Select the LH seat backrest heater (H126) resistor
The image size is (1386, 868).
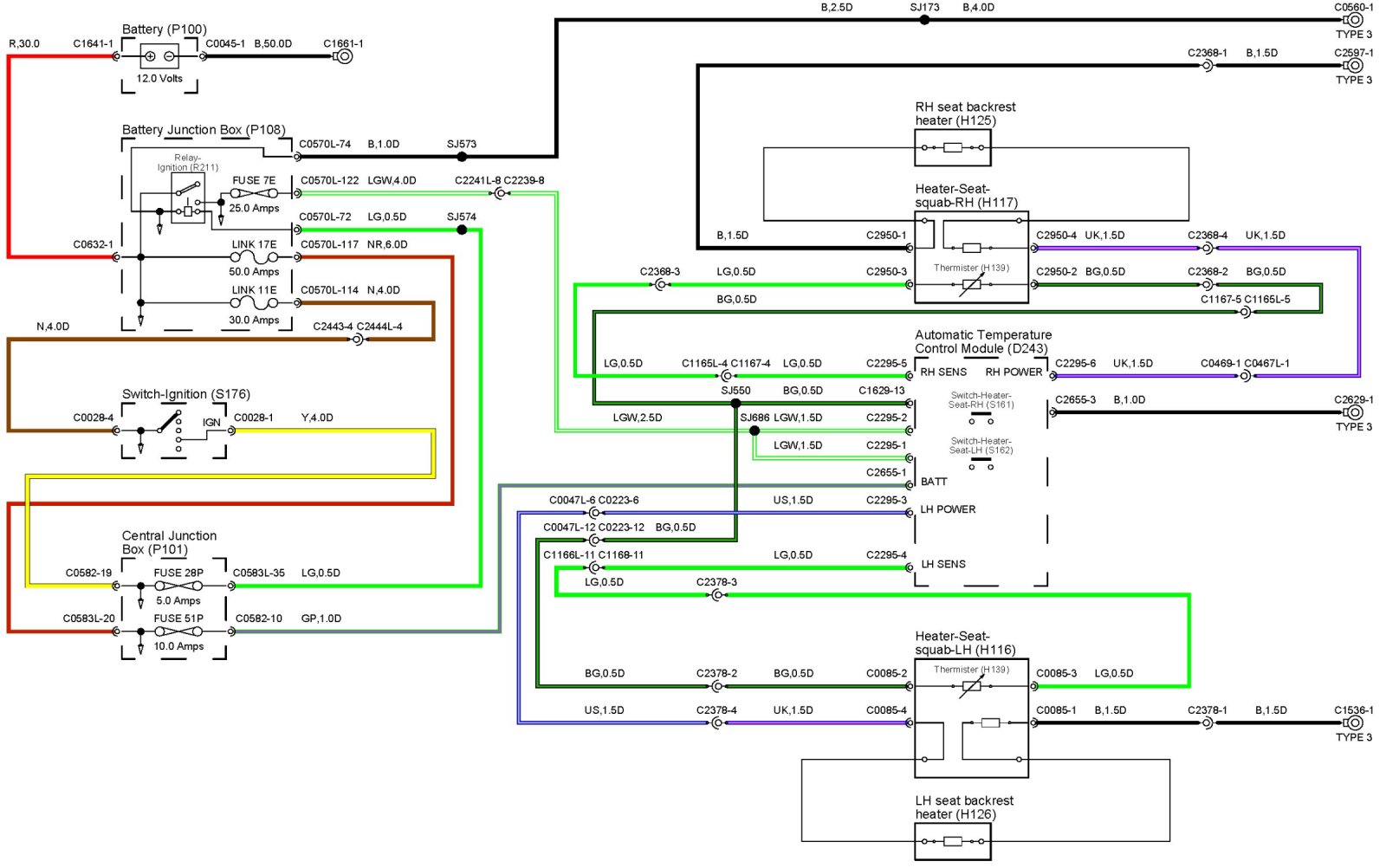(x=953, y=841)
